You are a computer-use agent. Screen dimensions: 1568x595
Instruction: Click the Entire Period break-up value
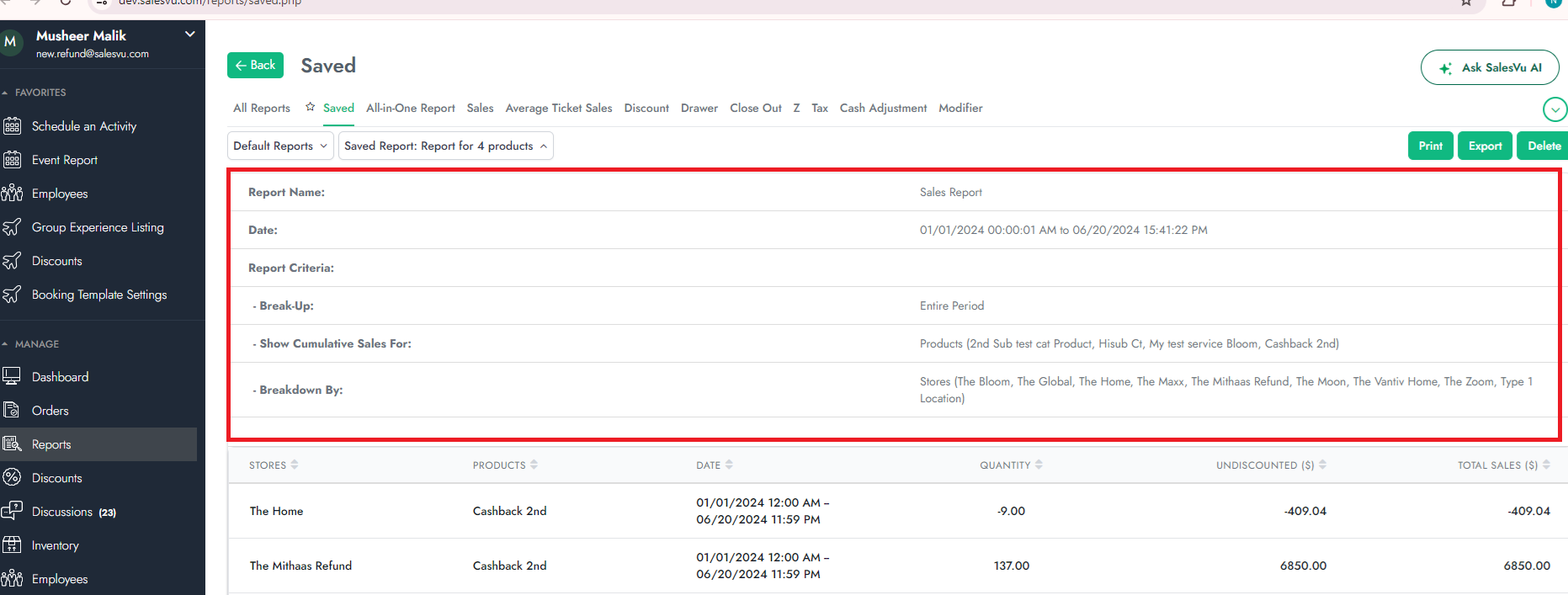click(952, 305)
